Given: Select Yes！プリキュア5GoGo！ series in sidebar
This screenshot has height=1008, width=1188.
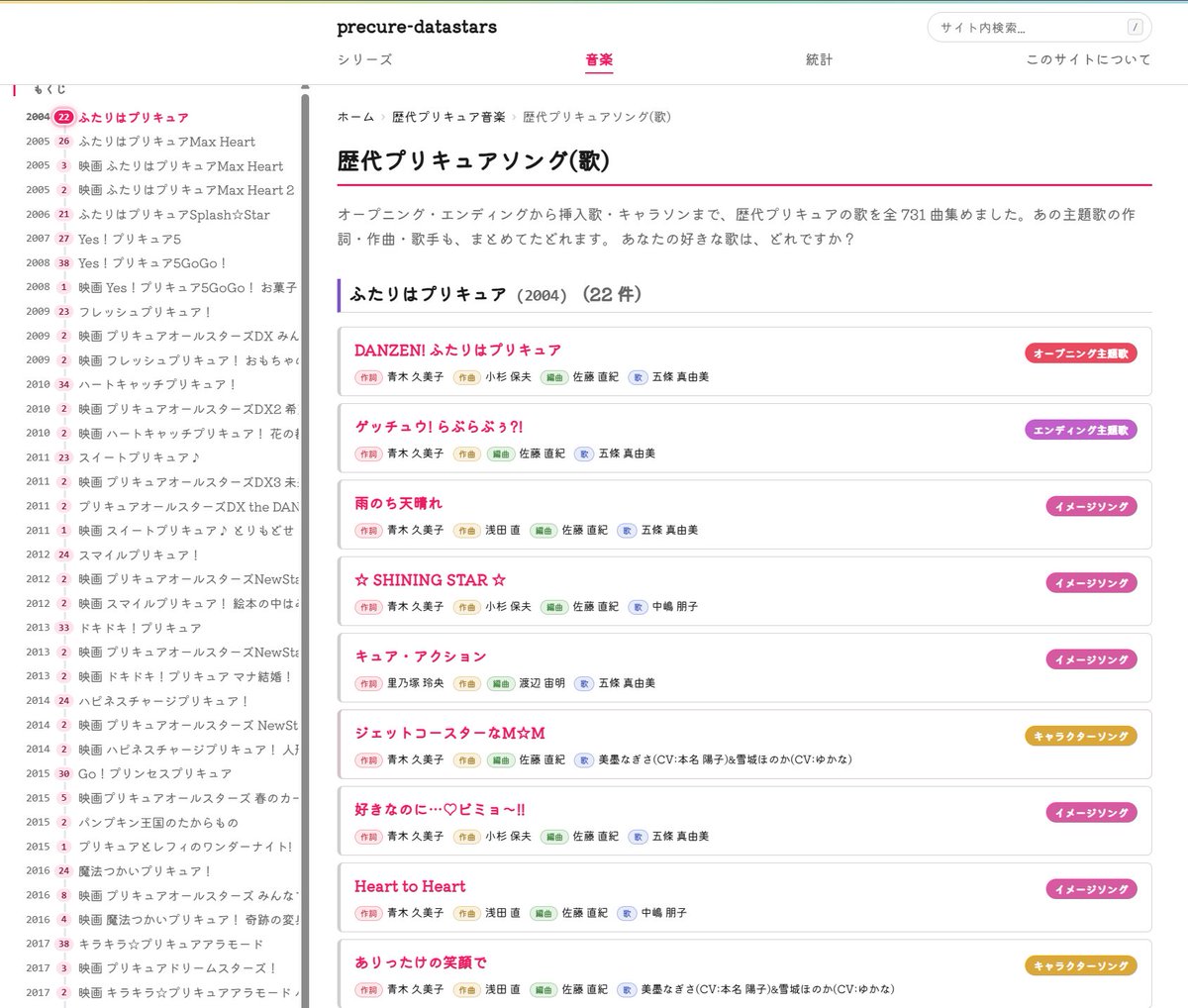Looking at the screenshot, I should click(x=152, y=262).
